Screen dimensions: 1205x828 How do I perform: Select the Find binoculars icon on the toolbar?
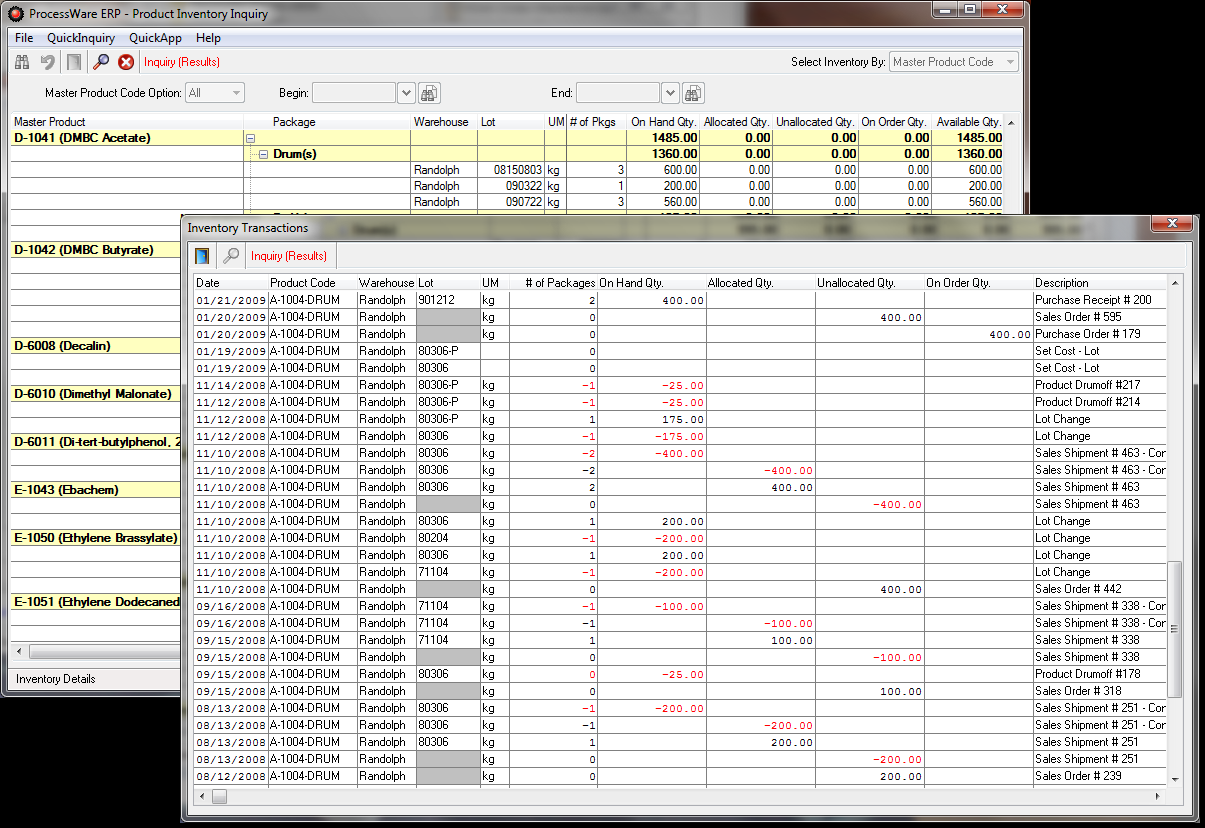22,61
